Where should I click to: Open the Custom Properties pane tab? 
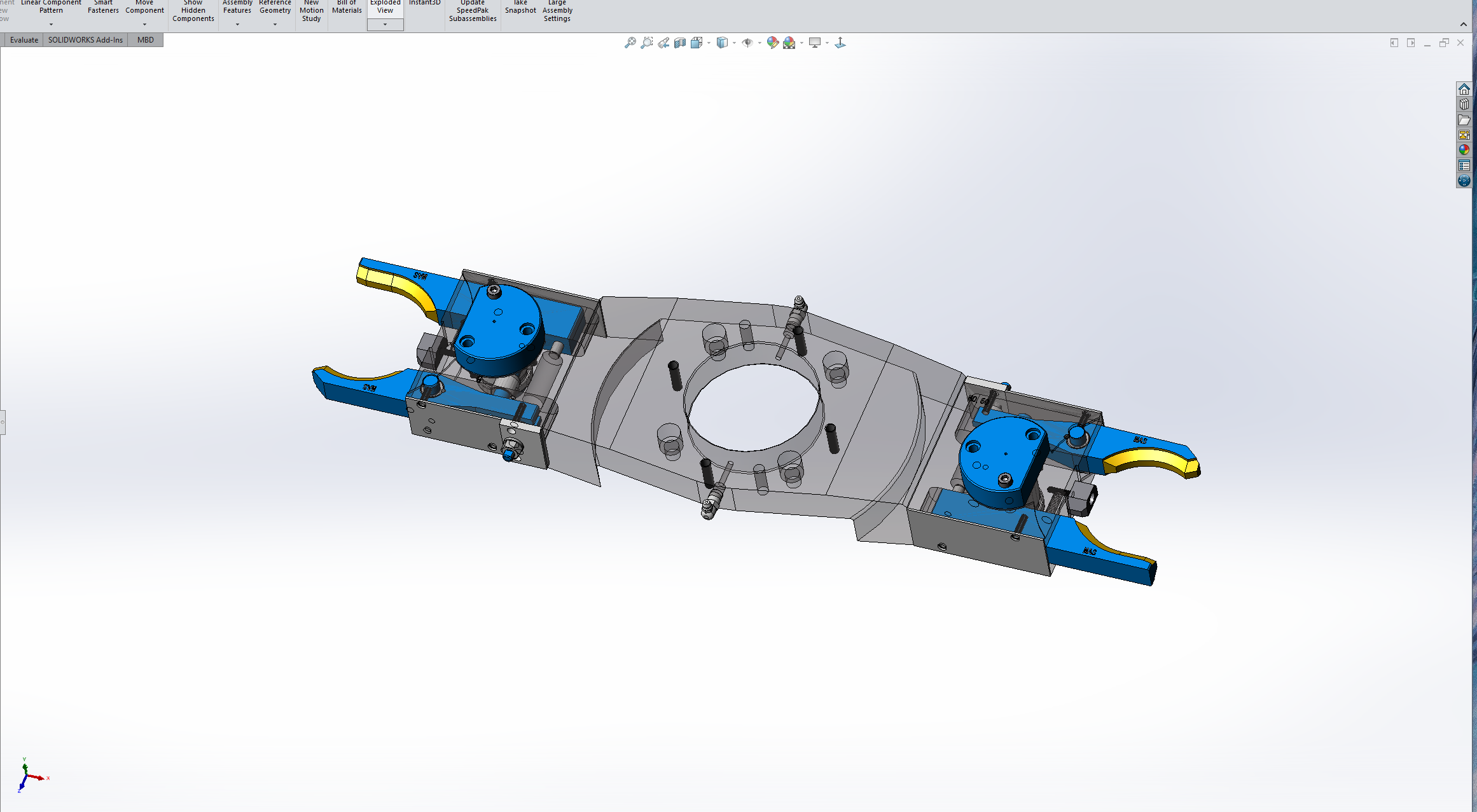1464,166
